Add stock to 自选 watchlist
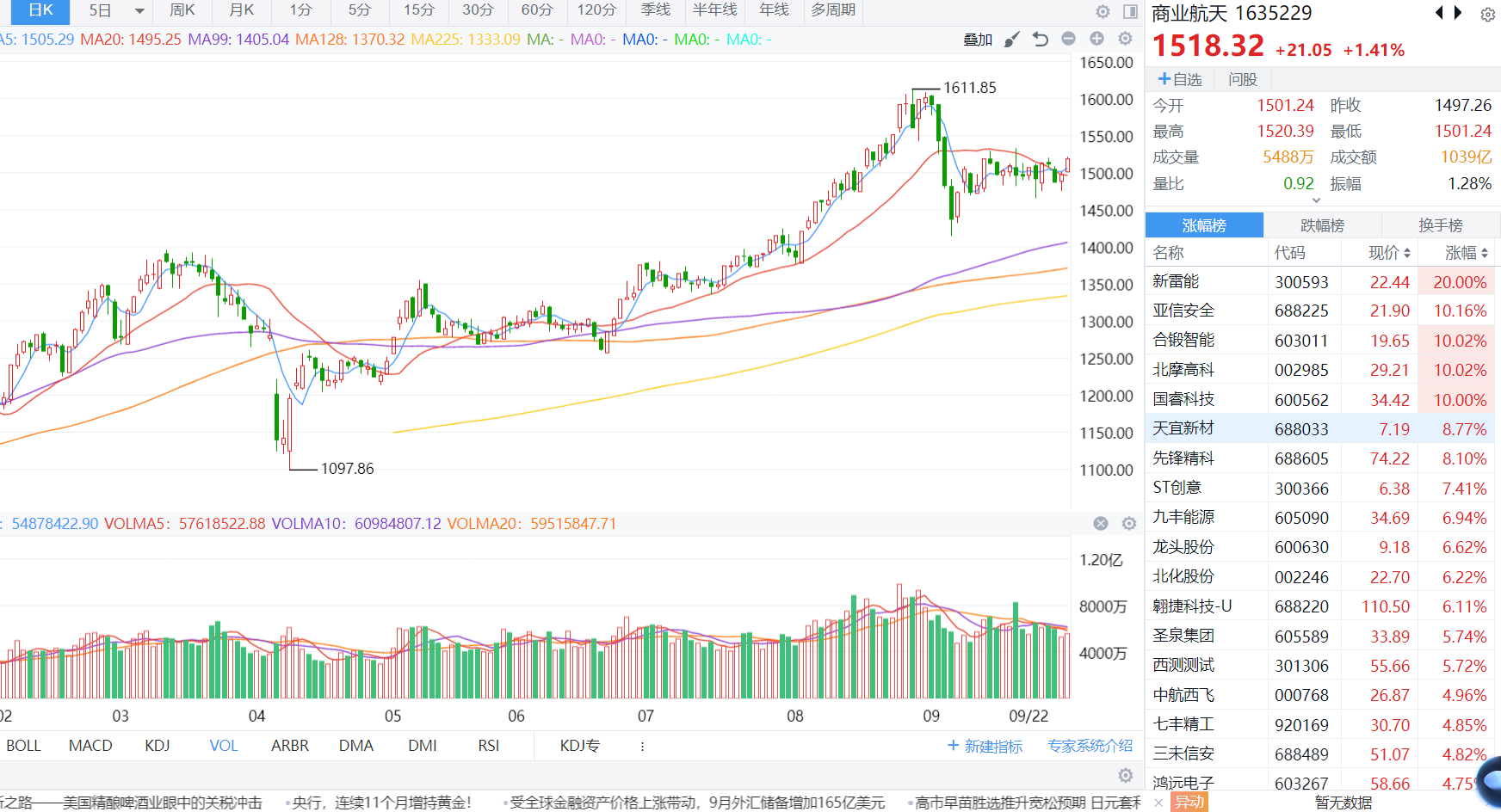1501x812 pixels. (1180, 79)
